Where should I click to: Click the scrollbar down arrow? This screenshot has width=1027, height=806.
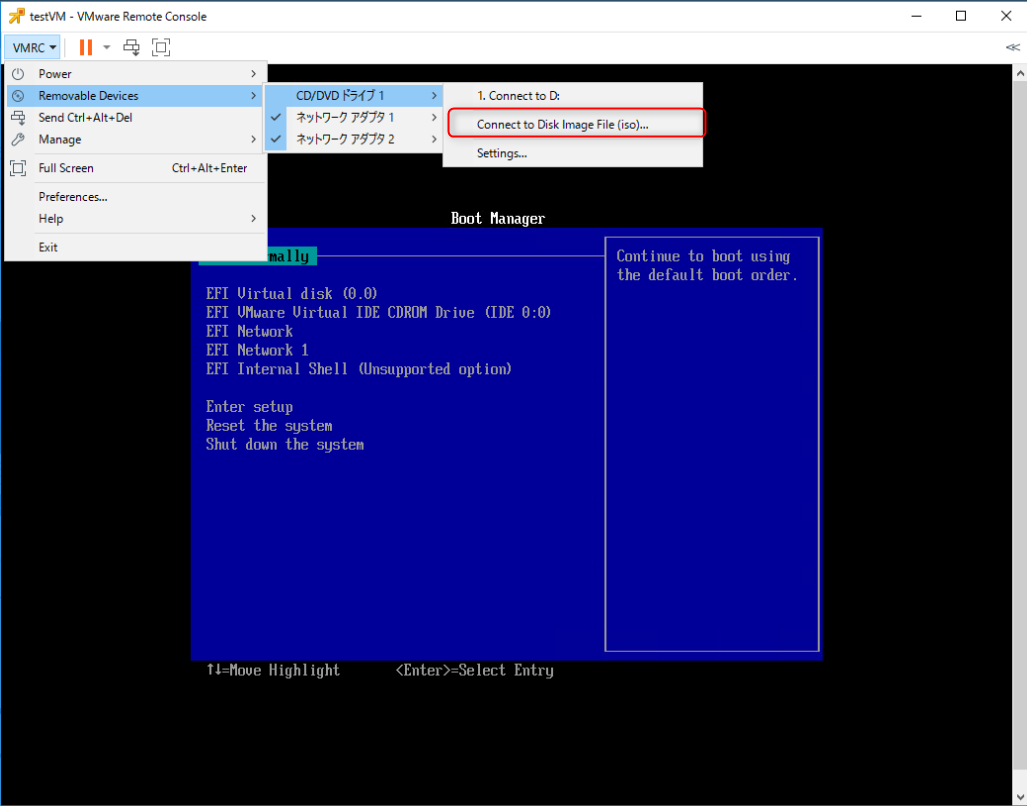(x=1020, y=796)
